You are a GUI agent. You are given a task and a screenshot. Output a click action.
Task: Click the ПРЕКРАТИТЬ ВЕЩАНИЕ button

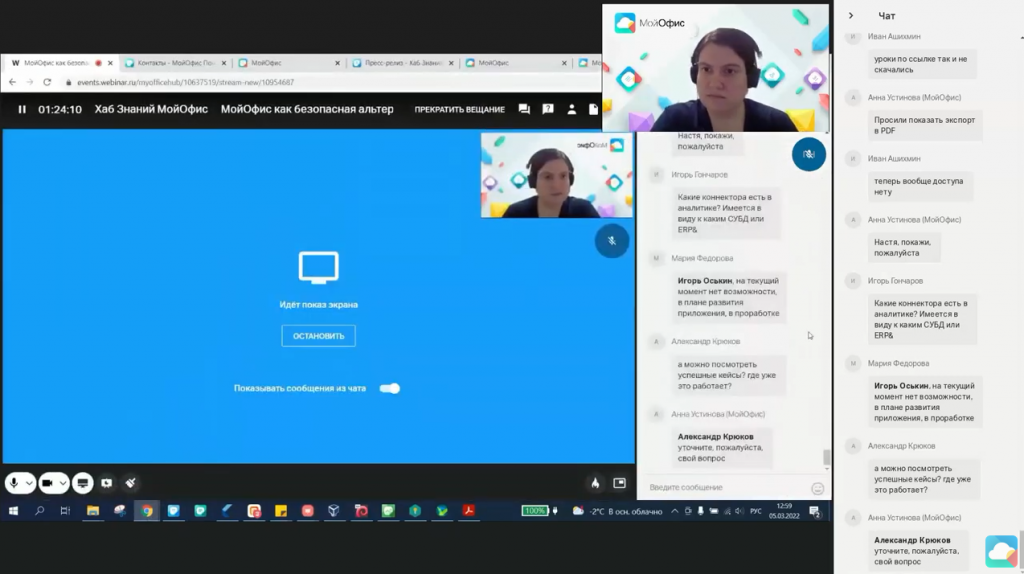[x=460, y=110]
